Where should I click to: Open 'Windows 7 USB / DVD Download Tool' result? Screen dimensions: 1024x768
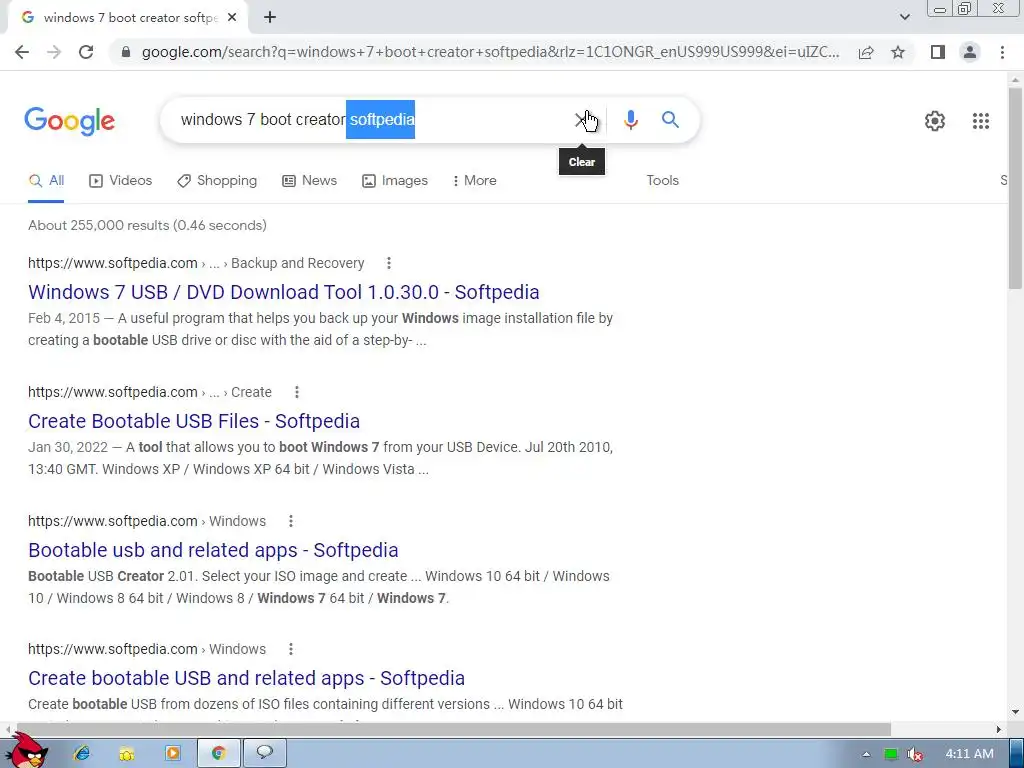coord(283,292)
